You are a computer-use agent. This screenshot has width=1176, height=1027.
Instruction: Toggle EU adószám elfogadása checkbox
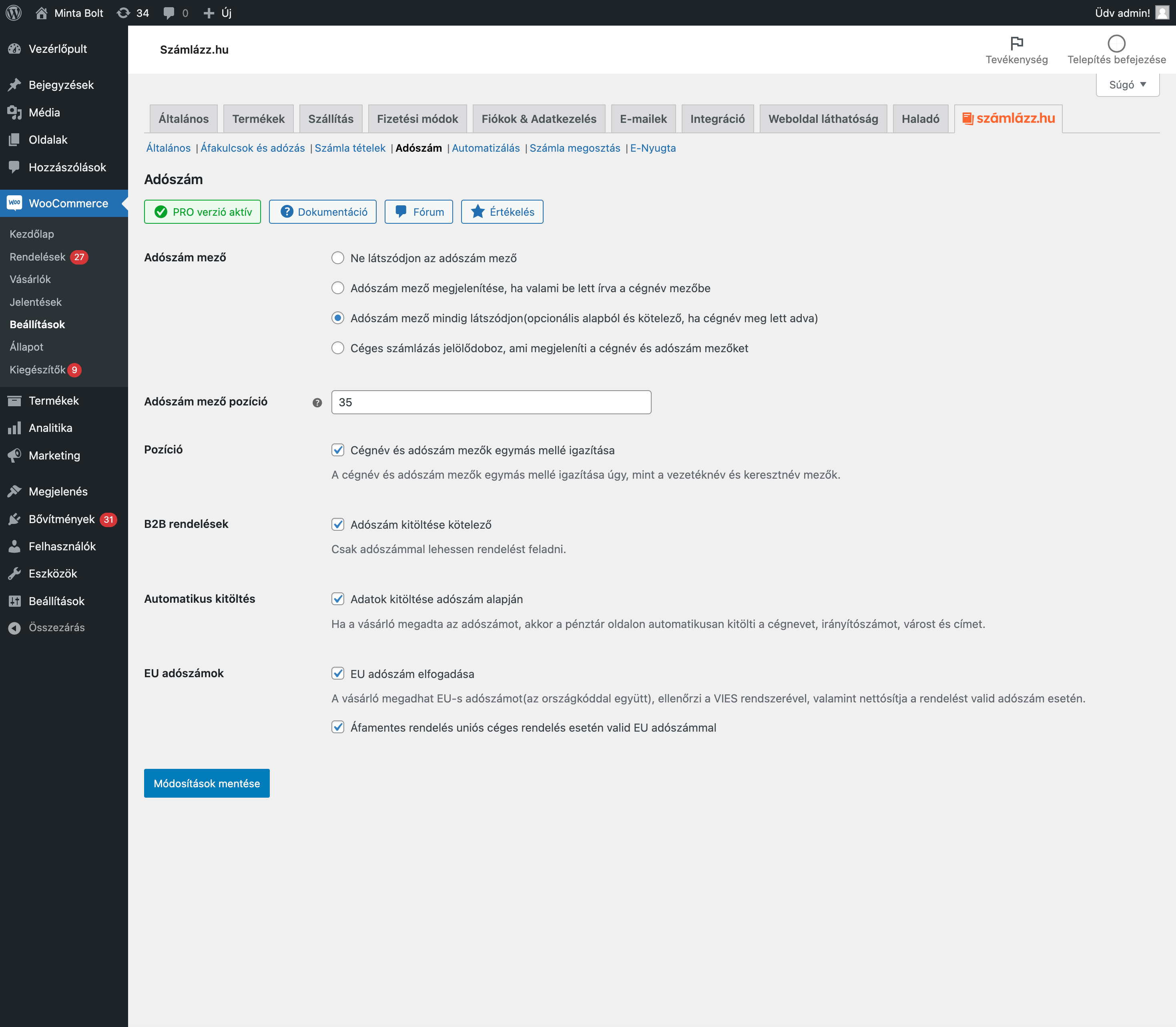(x=338, y=674)
